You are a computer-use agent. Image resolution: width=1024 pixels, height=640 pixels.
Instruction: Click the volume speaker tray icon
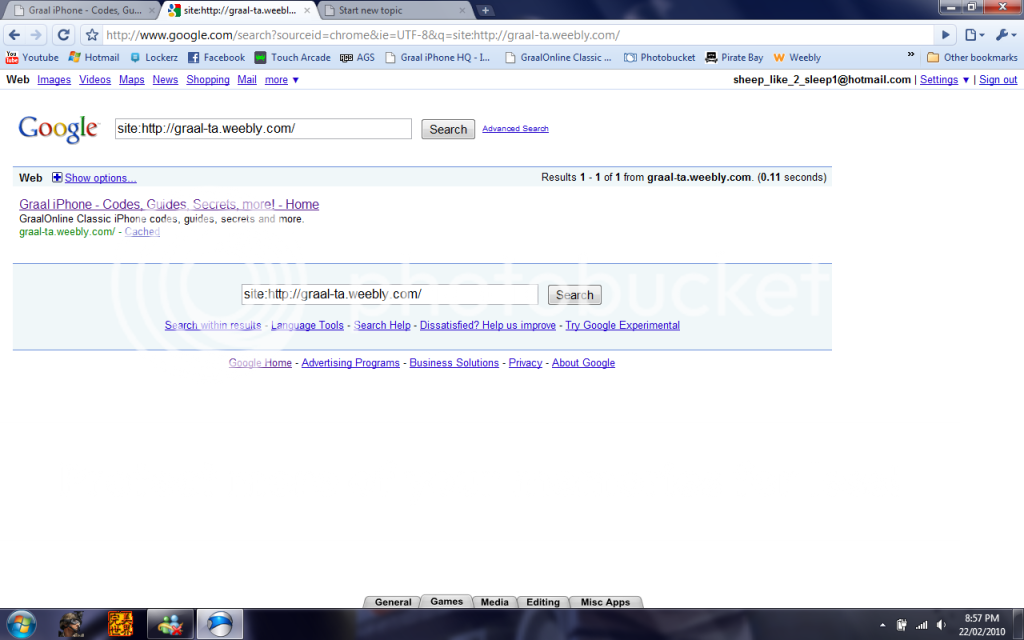(941, 625)
